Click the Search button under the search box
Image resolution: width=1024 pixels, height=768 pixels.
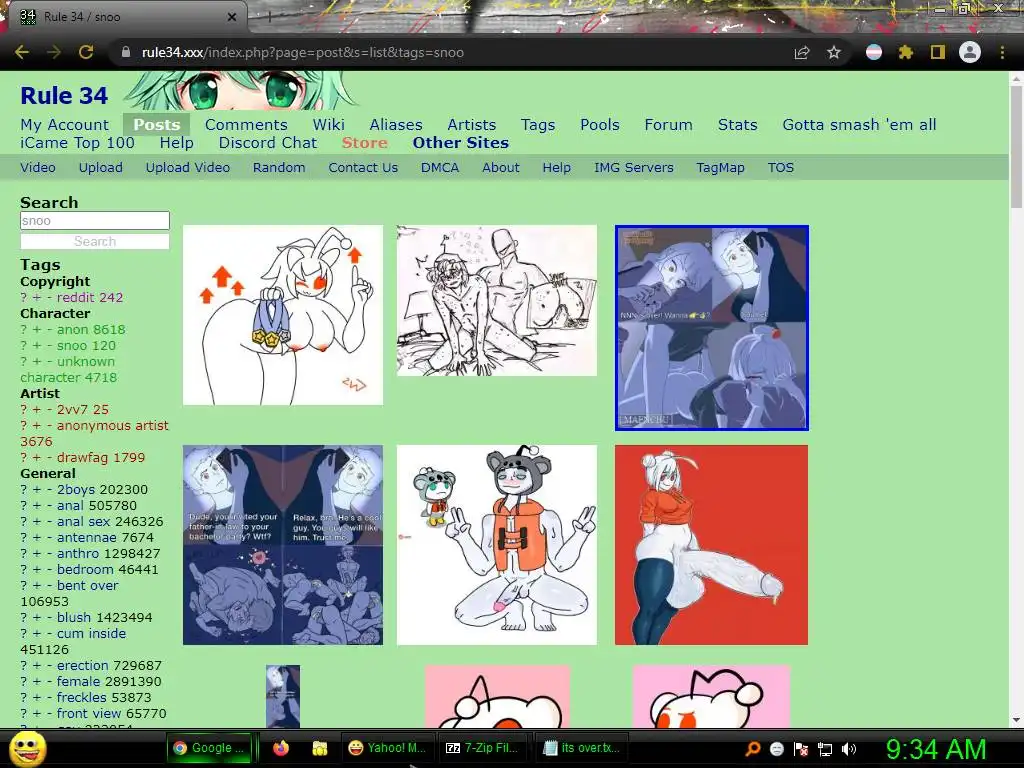tap(95, 241)
